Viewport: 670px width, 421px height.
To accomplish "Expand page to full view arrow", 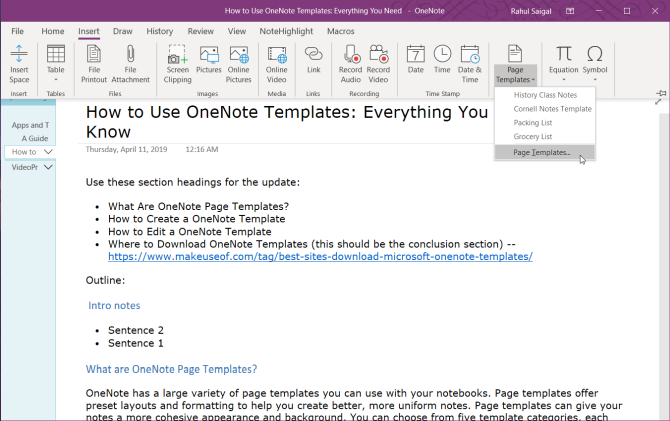I will point(658,102).
